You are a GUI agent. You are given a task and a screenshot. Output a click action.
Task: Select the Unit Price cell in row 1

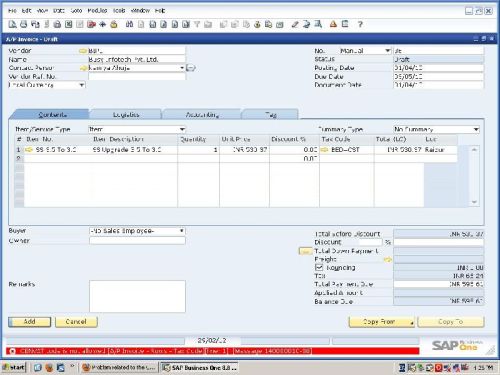[244, 150]
